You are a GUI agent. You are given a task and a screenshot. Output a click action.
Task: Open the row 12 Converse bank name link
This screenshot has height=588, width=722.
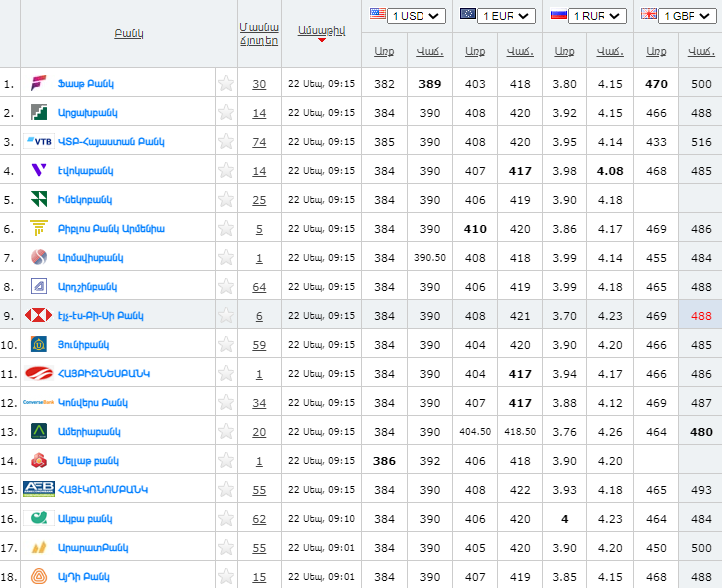pyautogui.click(x=93, y=403)
